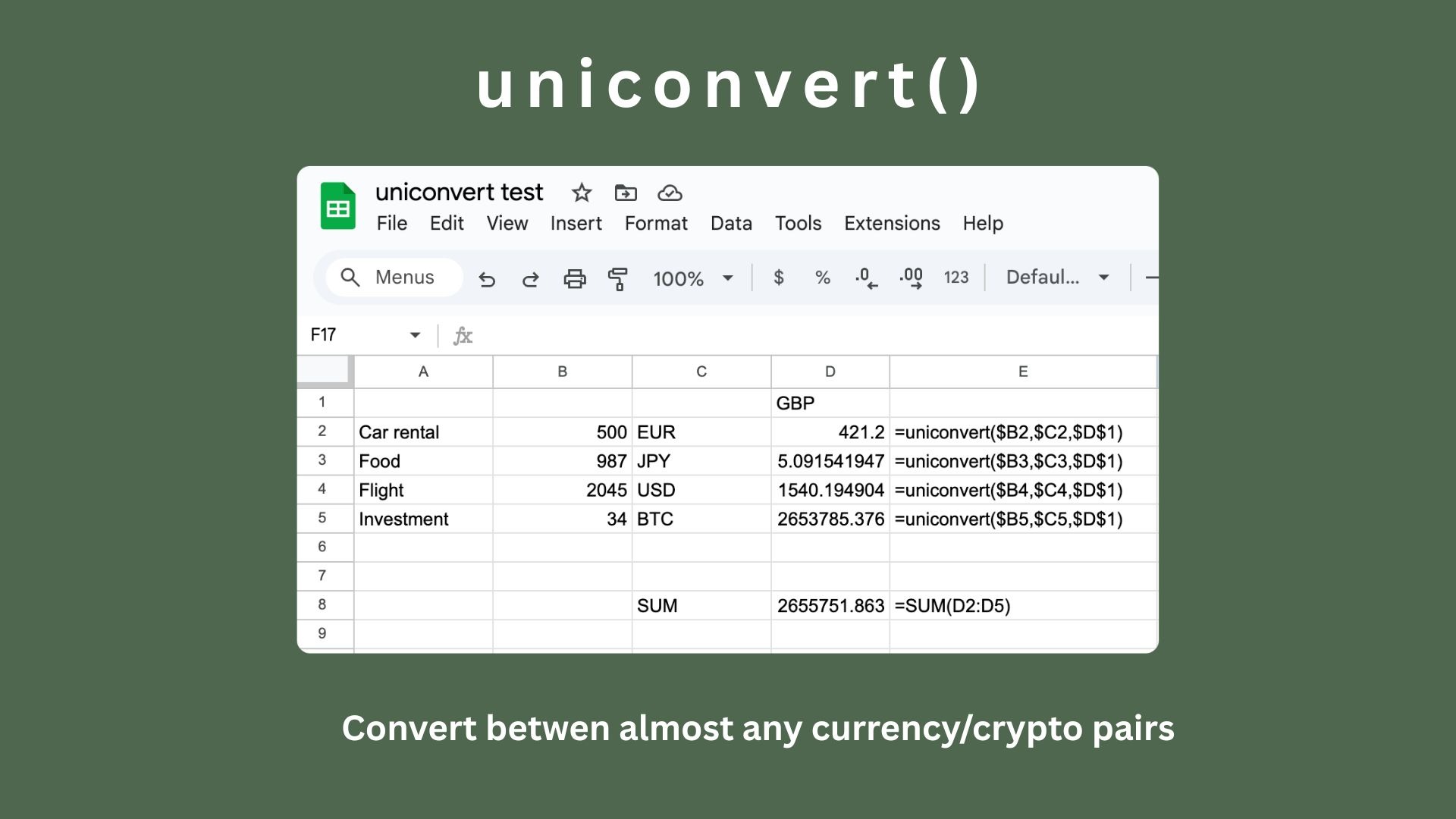Expand the Default font dropdown
This screenshot has width=1456, height=819.
1057,278
